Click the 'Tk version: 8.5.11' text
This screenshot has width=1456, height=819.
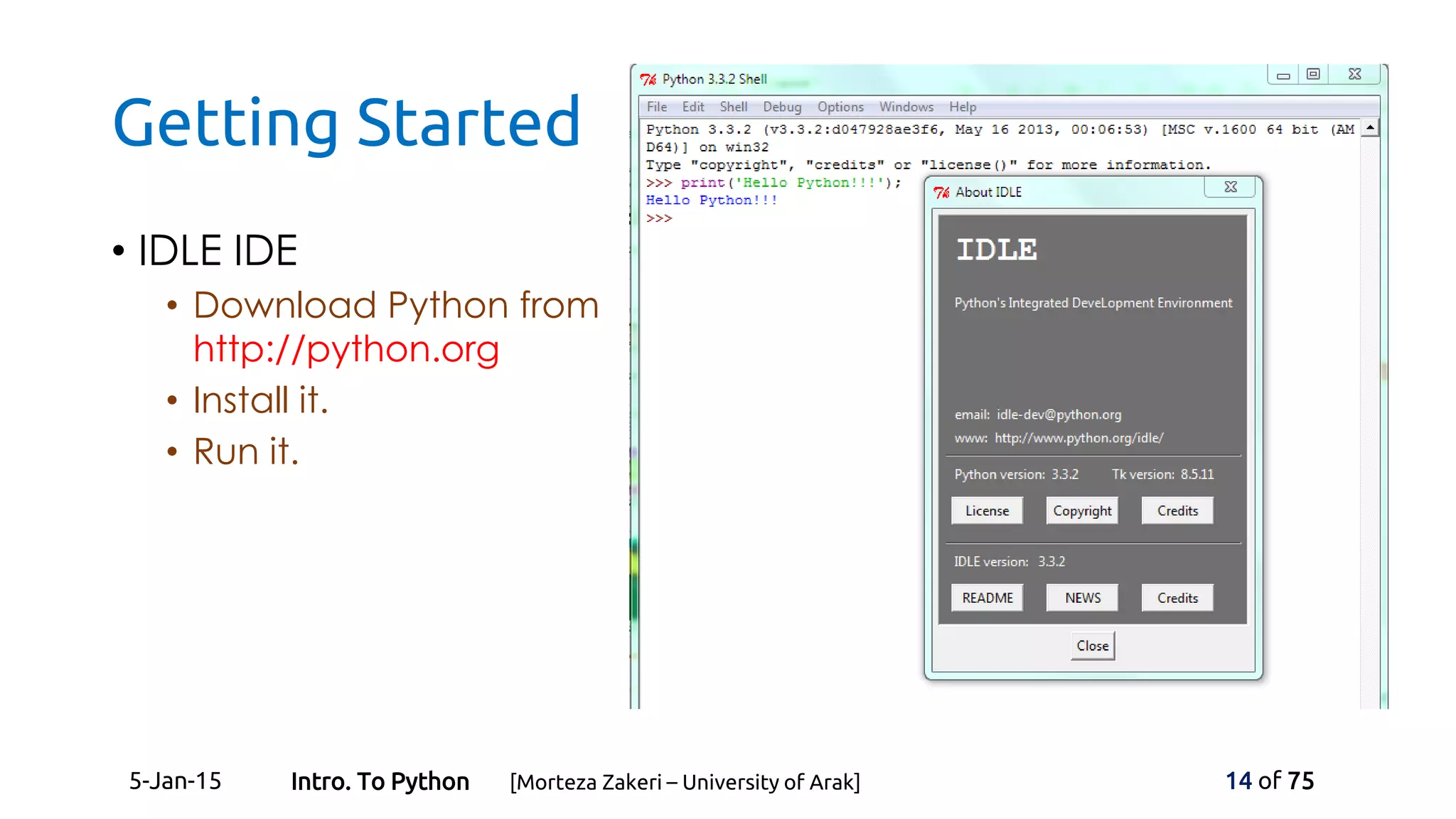pos(1162,474)
